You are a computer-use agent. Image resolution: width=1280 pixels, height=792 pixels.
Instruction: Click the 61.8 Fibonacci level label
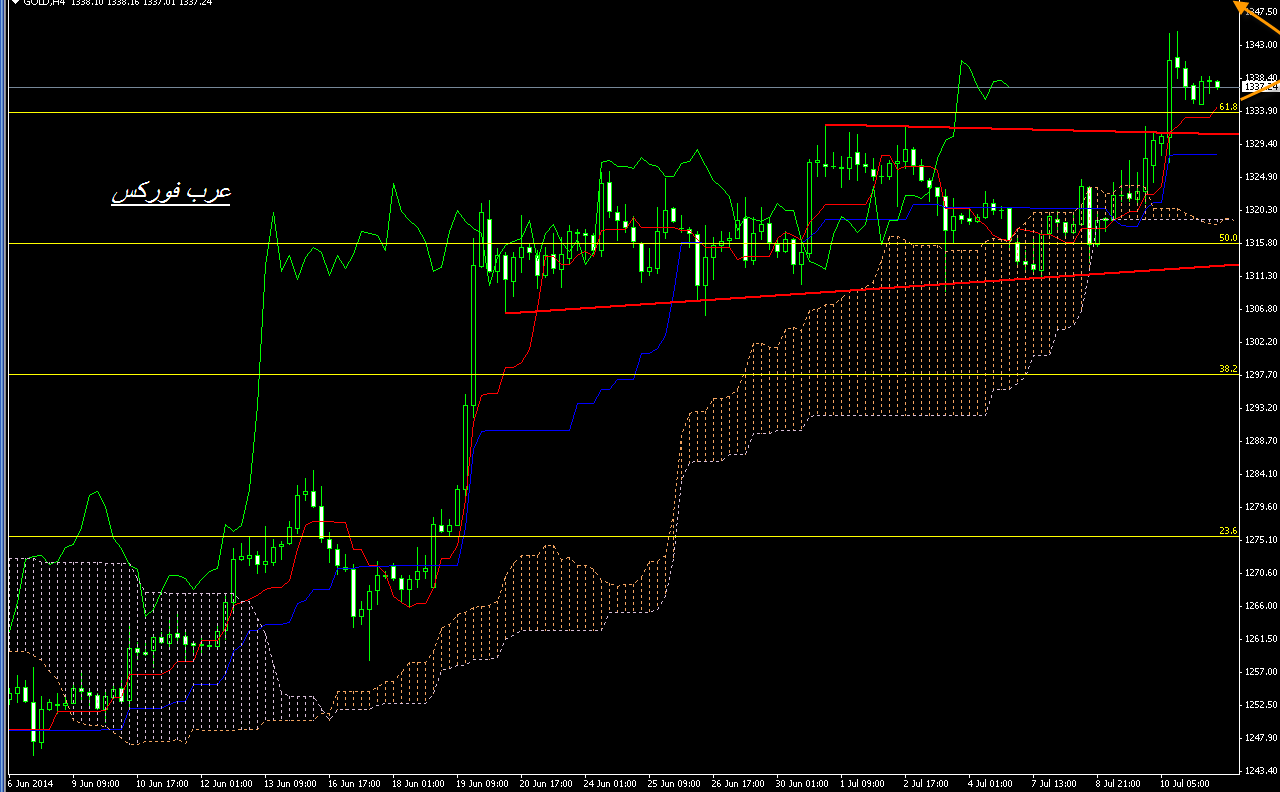tap(1228, 106)
